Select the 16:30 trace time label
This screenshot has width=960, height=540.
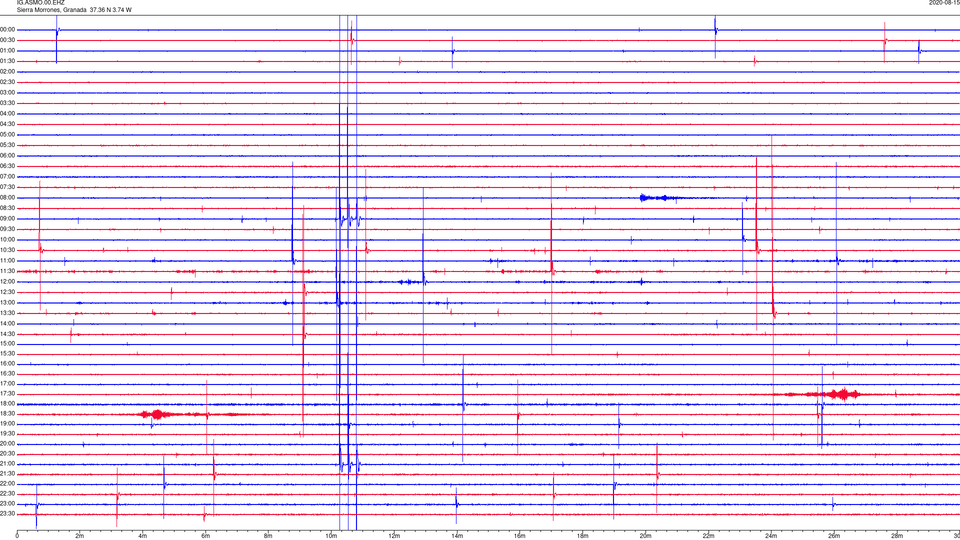point(8,373)
